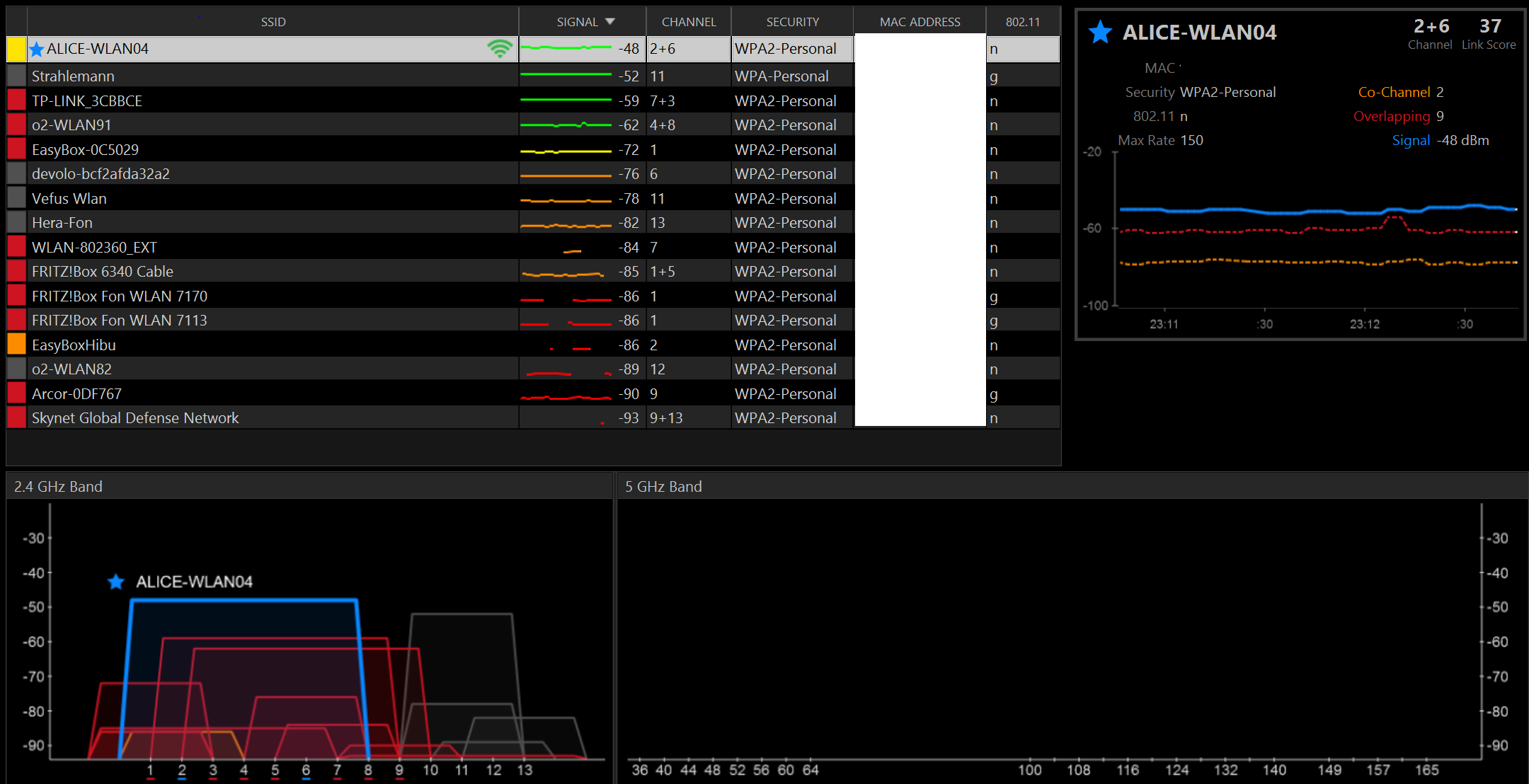
Task: Click the Co-Channel label in details
Action: (x=1394, y=92)
